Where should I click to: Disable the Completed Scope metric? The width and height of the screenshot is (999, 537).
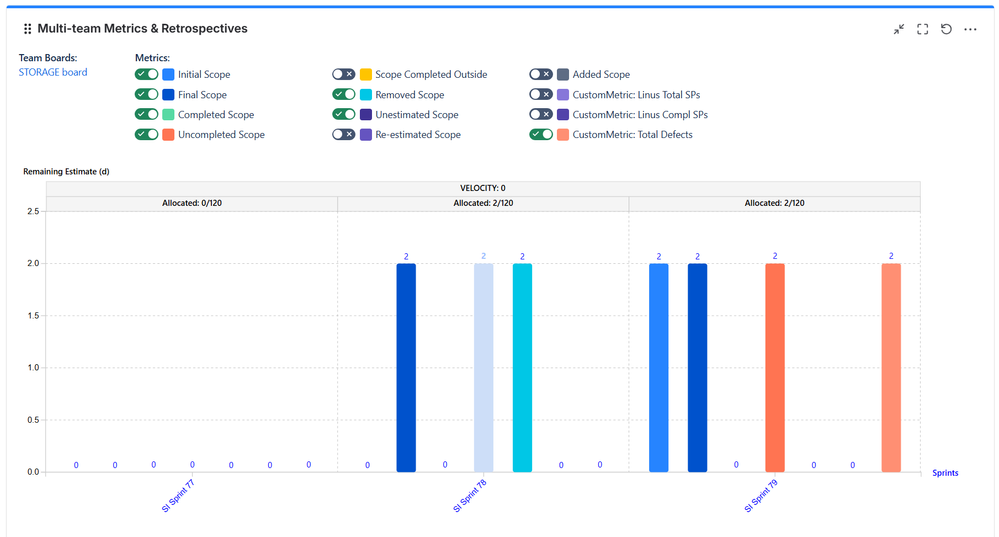point(147,115)
